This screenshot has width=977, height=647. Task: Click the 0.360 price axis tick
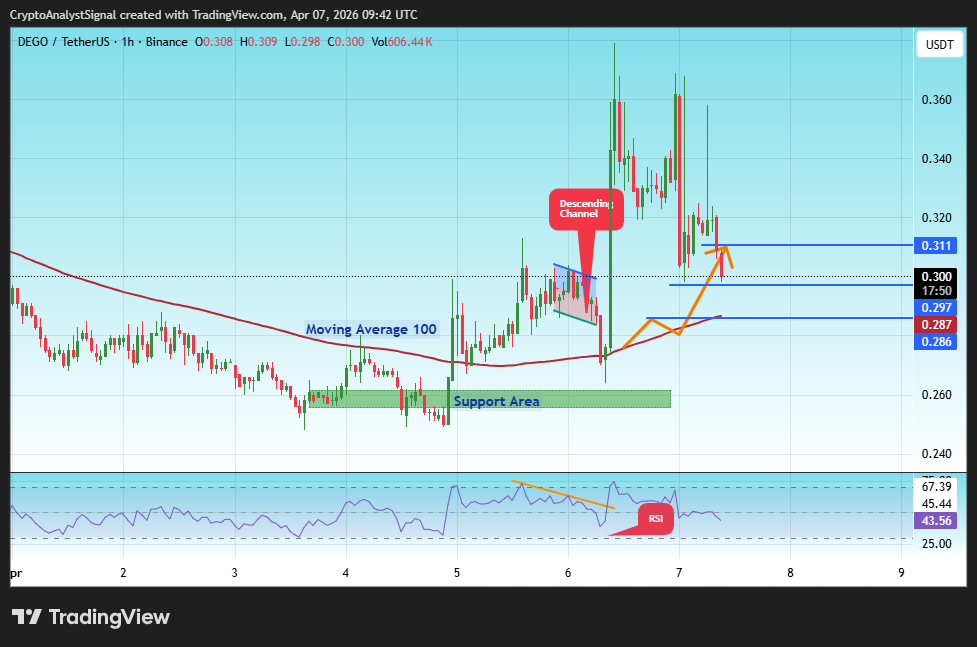(936, 100)
